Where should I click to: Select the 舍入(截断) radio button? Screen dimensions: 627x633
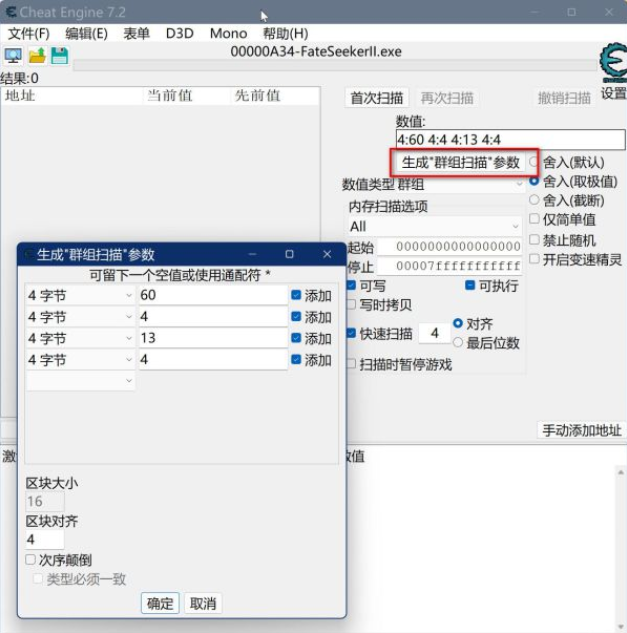534,199
